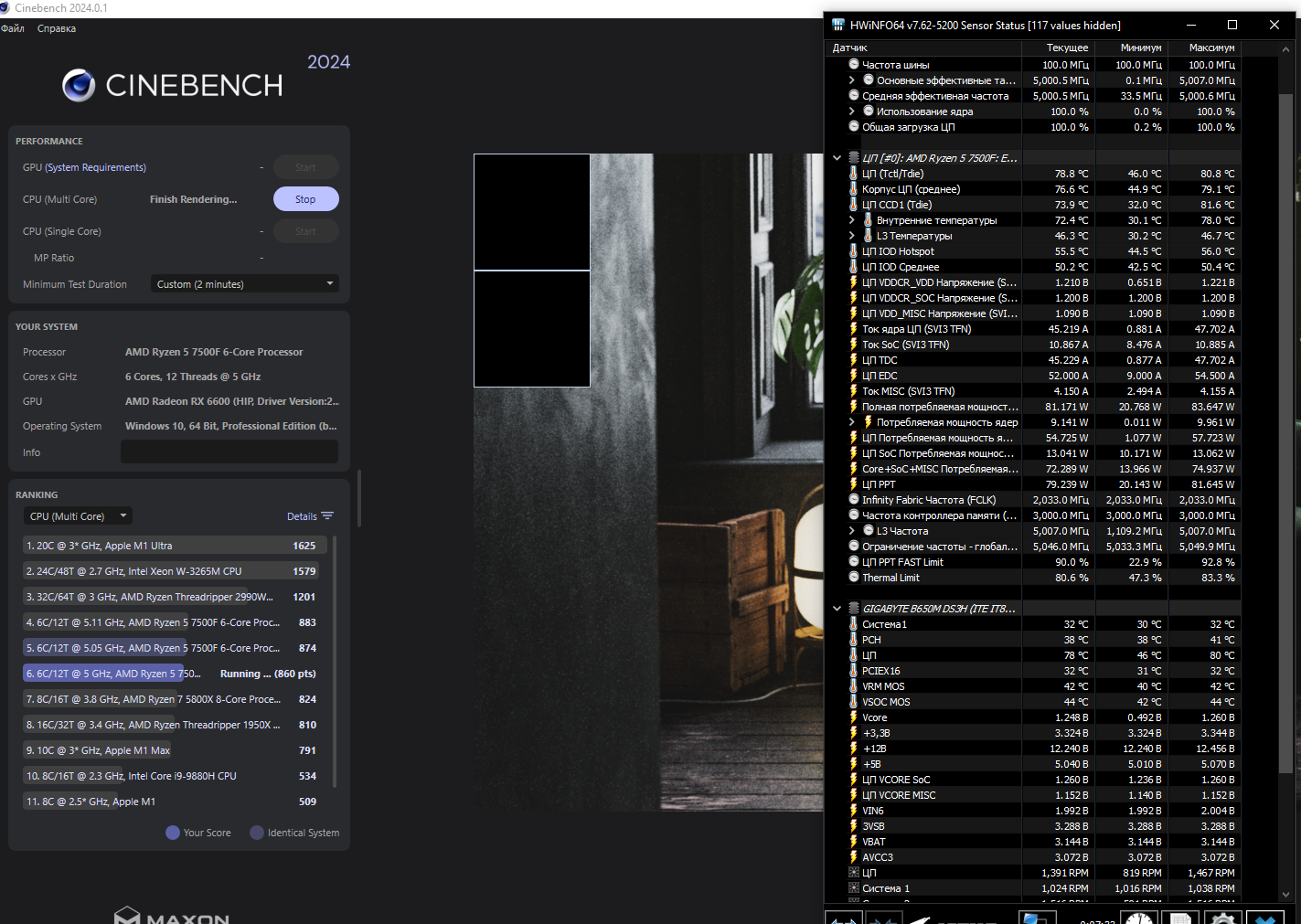This screenshot has height=924, width=1301.
Task: Collapse the ЦП [#0] AMD Ryzen group
Action: tap(837, 158)
